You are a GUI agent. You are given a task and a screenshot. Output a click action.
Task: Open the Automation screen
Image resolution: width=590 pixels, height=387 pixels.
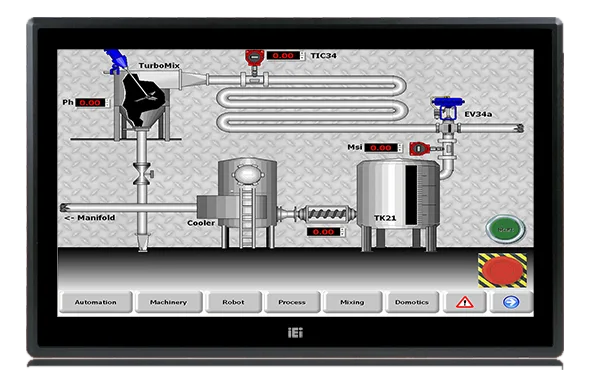pos(96,302)
